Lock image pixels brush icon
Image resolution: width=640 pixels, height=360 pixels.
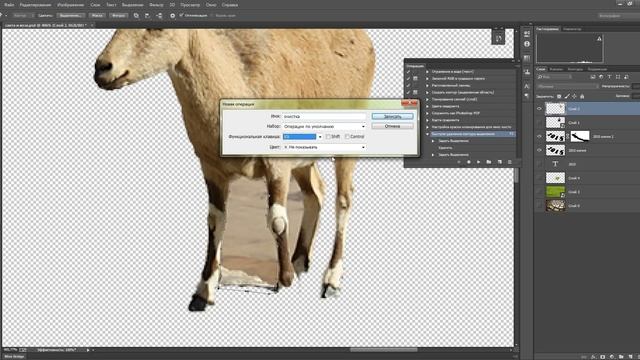pyautogui.click(x=567, y=96)
